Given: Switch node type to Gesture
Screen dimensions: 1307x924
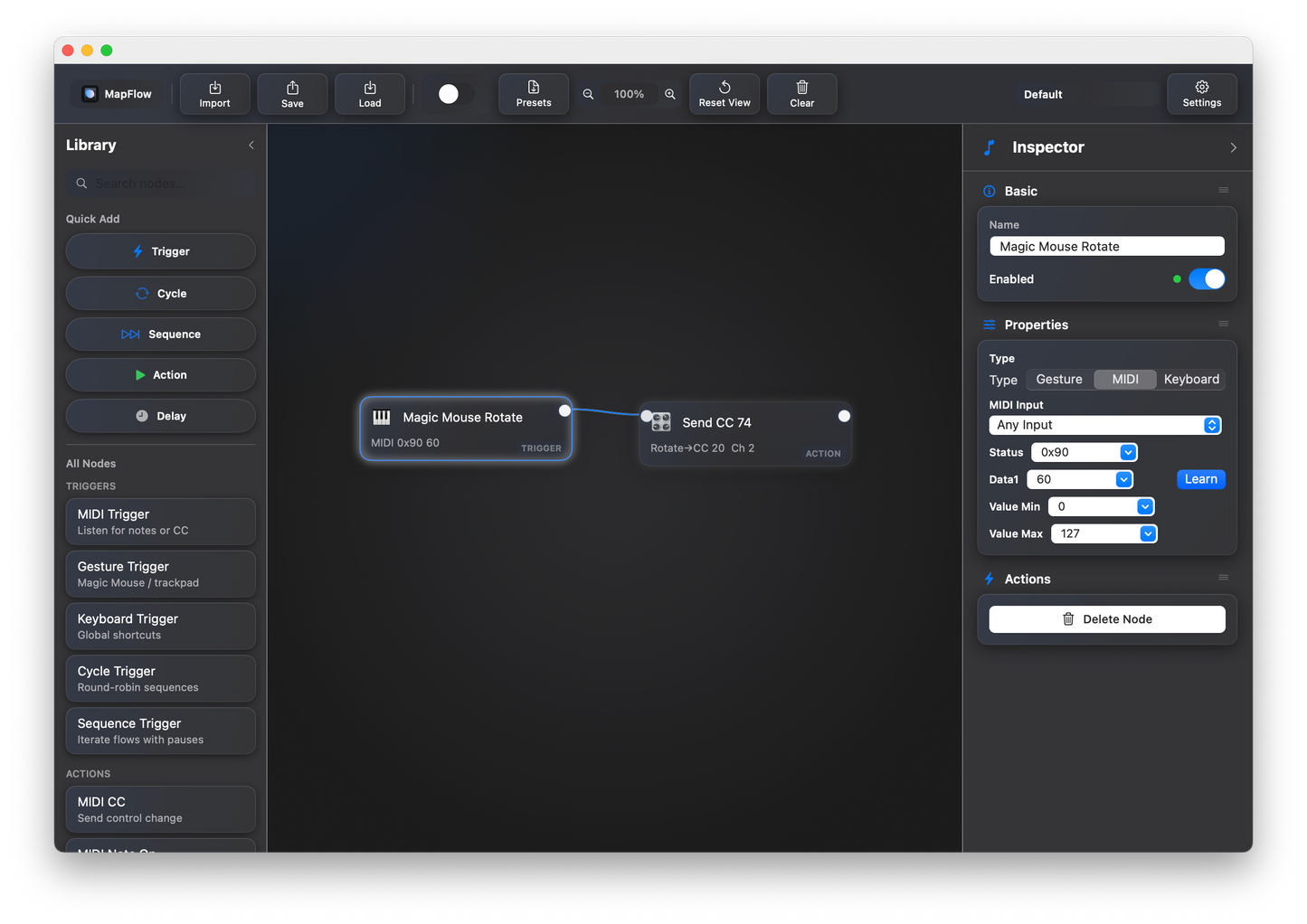Looking at the screenshot, I should pyautogui.click(x=1058, y=379).
